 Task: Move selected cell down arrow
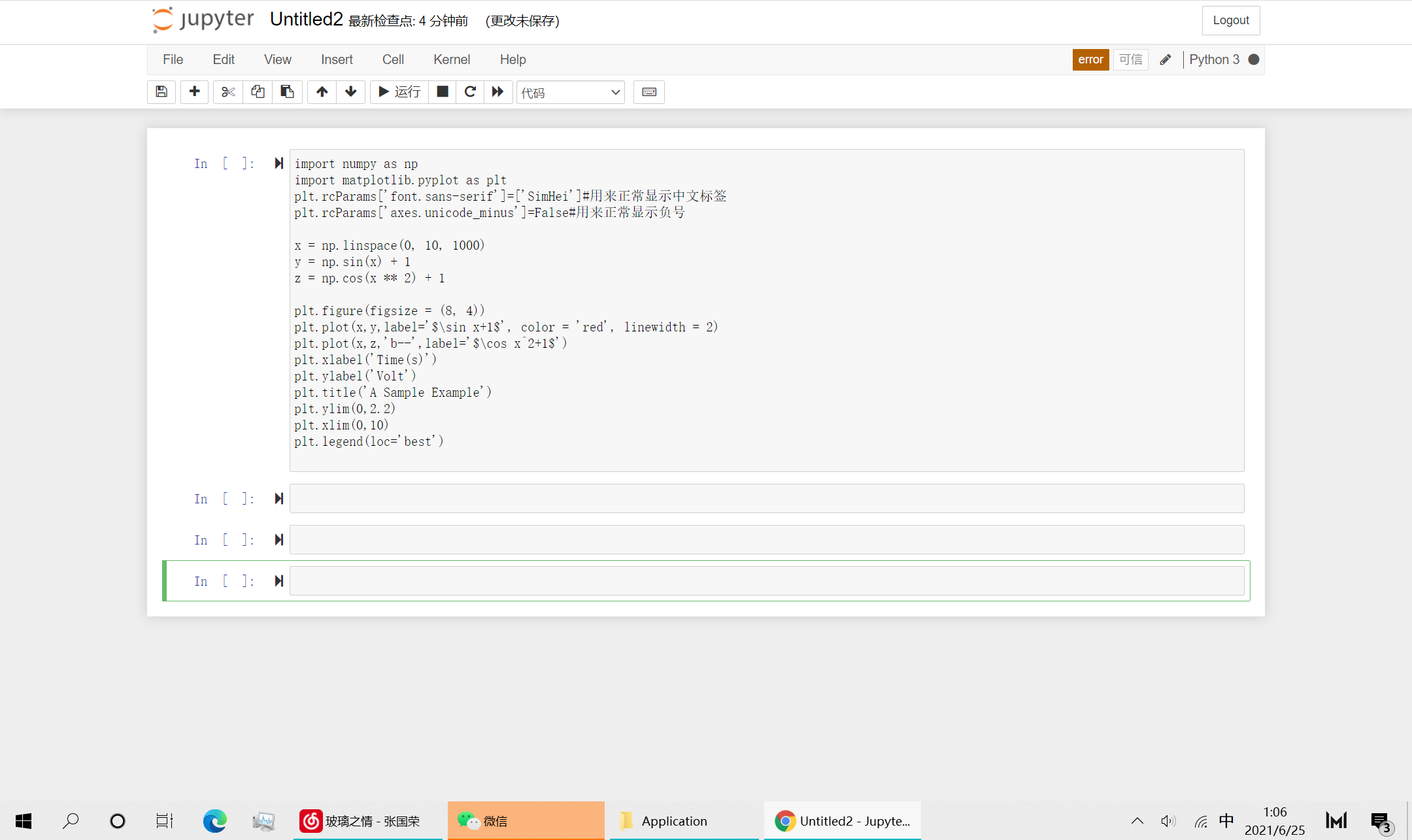tap(351, 92)
